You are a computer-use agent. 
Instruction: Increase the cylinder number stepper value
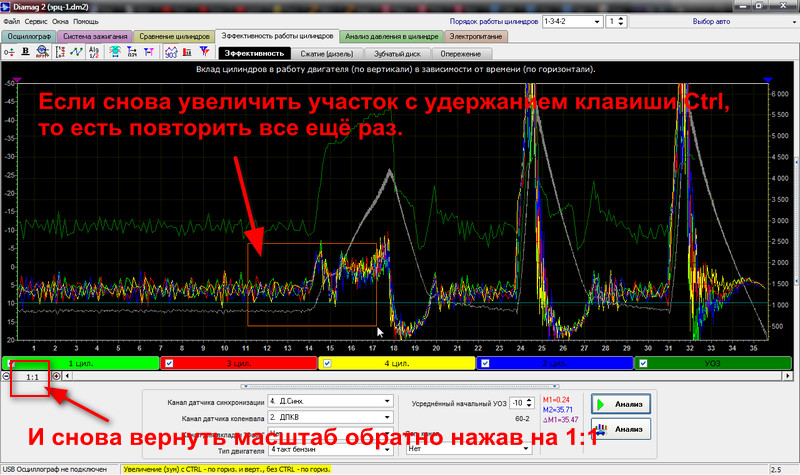[x=621, y=19]
